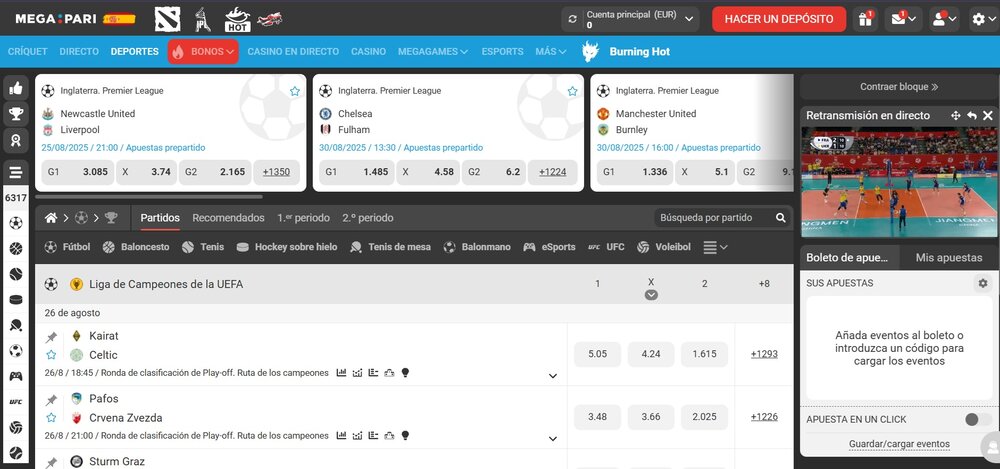Bet on Liverpool G2 odds 2.165
This screenshot has height=469, width=1000.
coord(215,172)
